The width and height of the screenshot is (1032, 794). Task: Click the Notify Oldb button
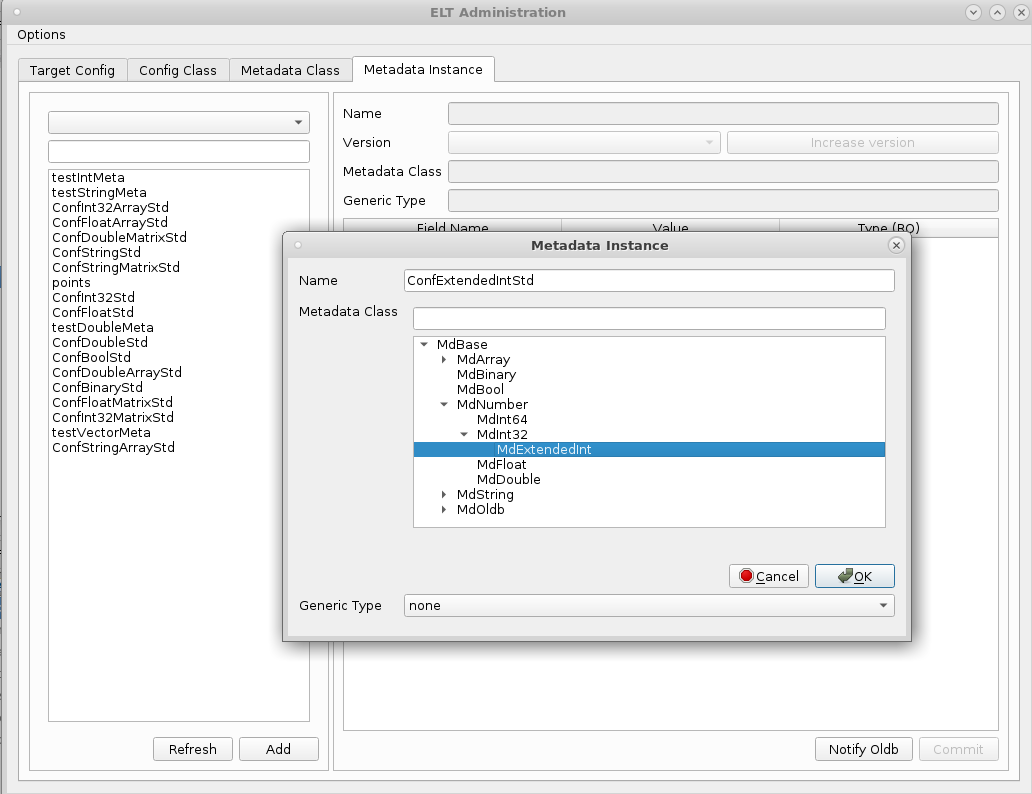pos(864,749)
